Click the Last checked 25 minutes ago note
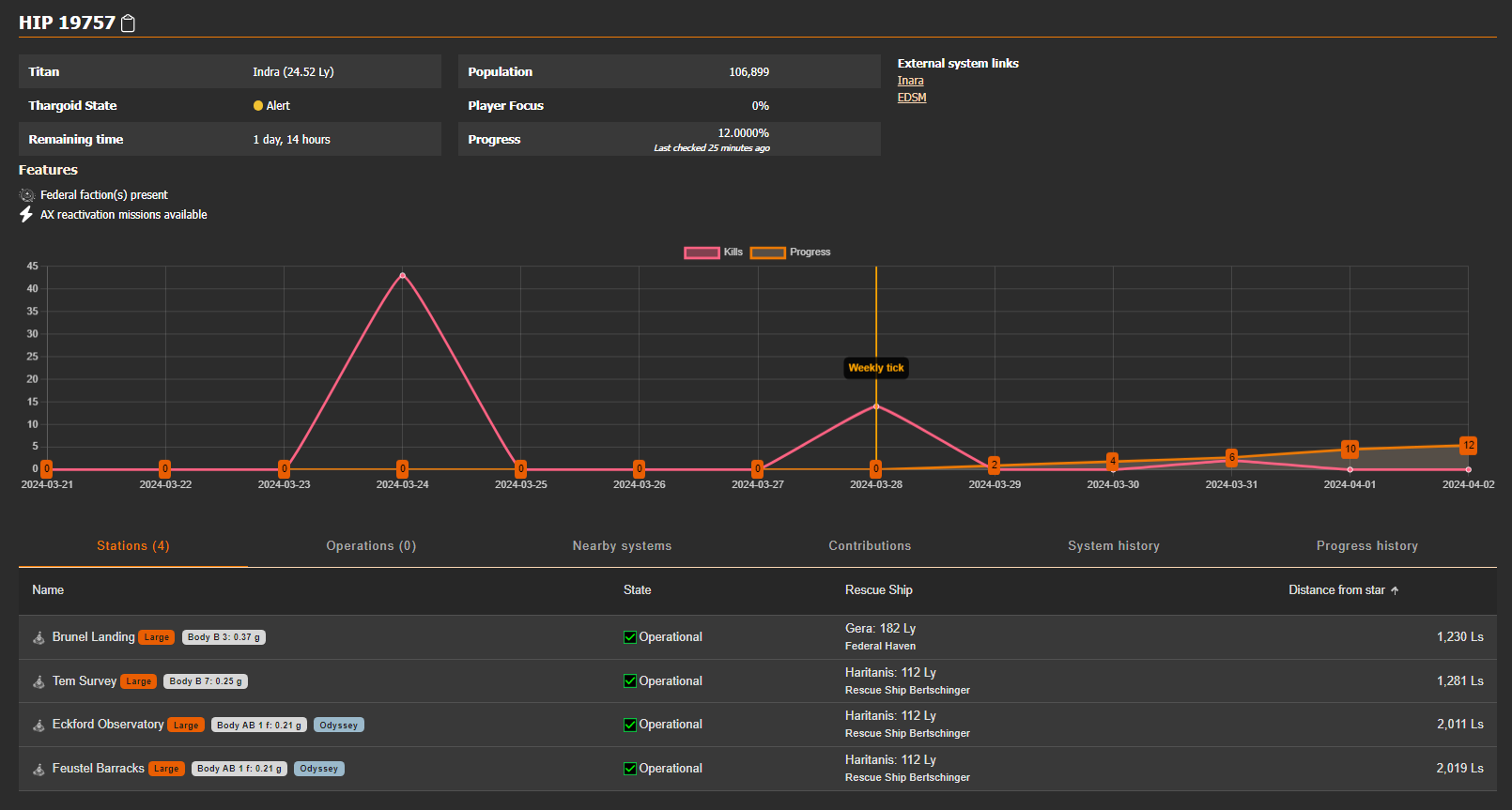Image resolution: width=1512 pixels, height=810 pixels. tap(712, 148)
